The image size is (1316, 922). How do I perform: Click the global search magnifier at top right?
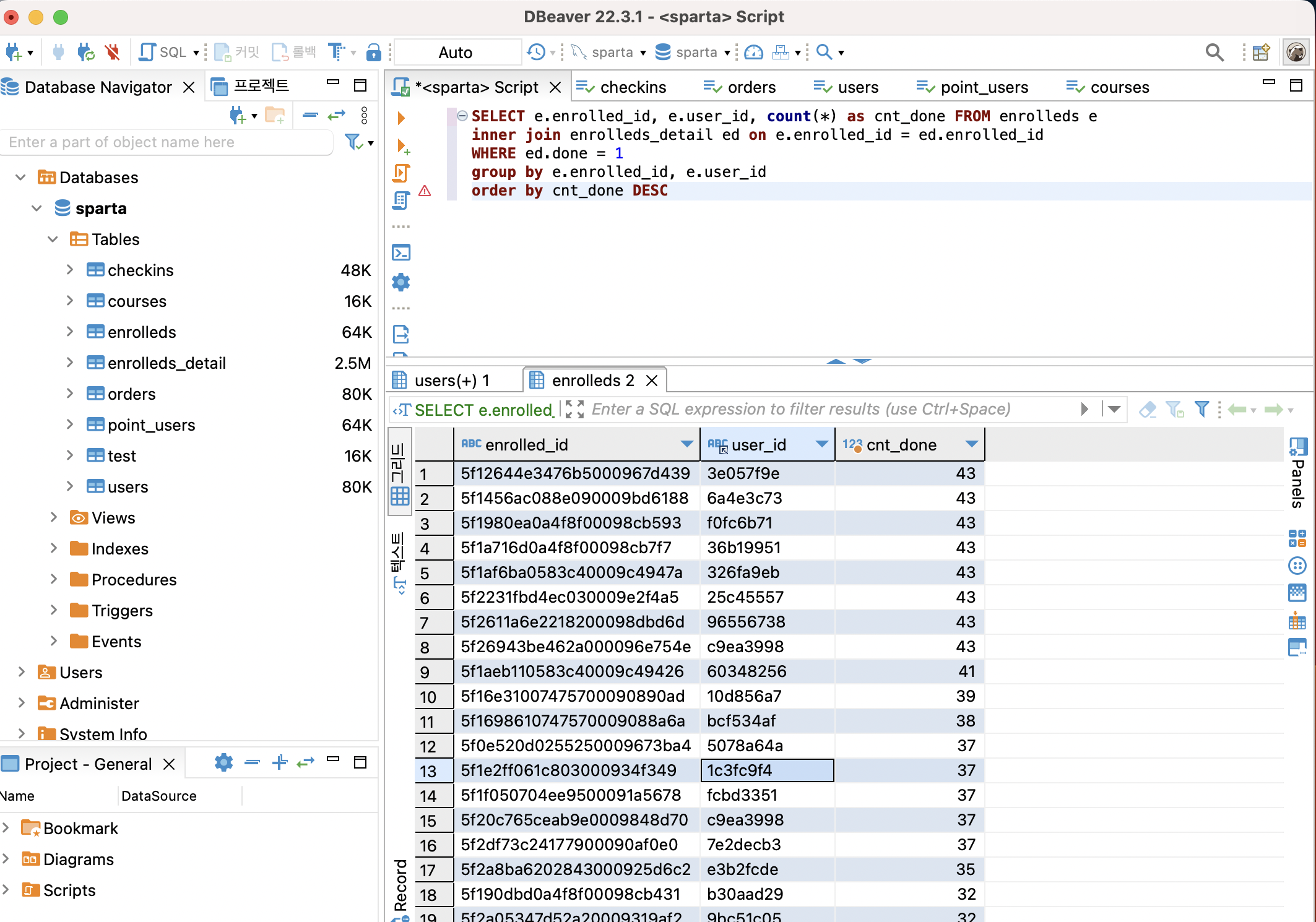(x=1214, y=53)
